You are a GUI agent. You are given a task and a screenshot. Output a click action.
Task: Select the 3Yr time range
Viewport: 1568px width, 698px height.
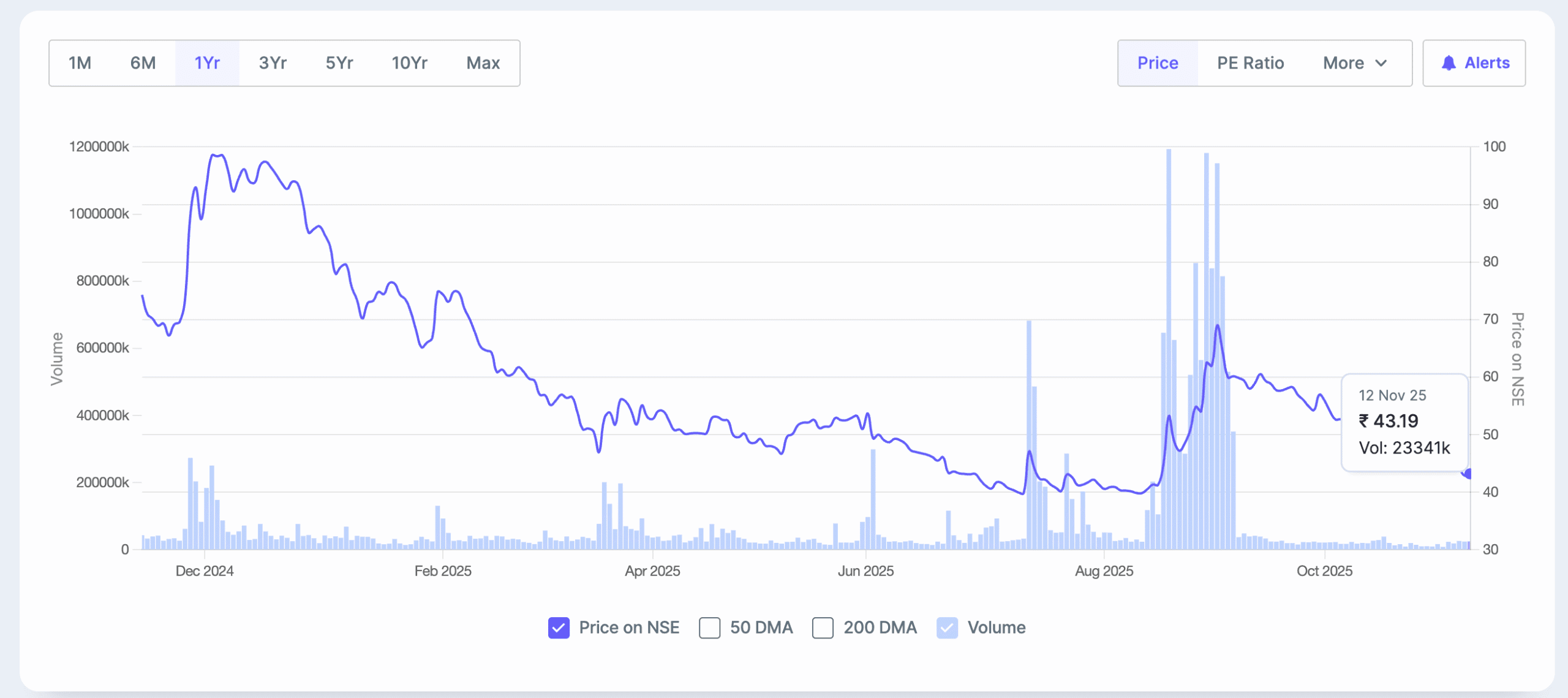(272, 63)
